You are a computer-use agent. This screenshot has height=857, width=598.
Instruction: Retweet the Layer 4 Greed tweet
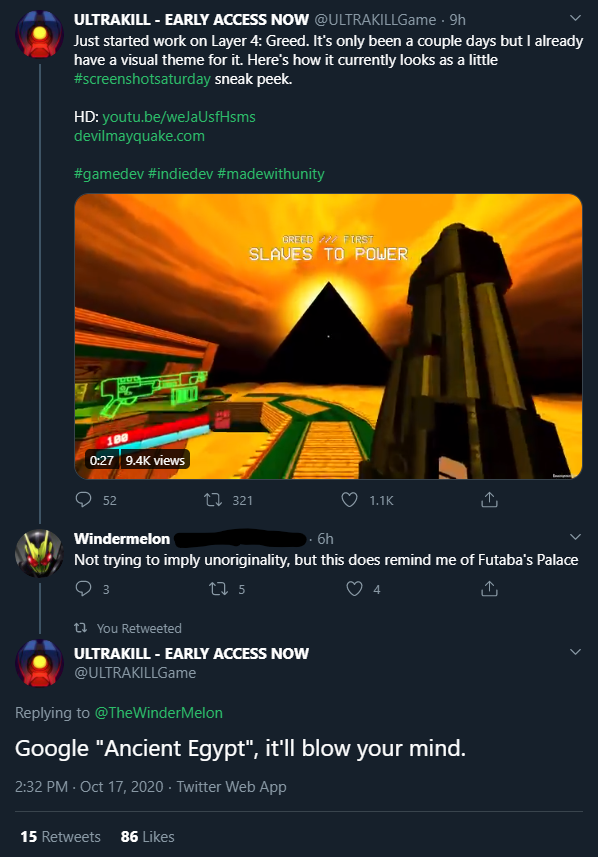(x=212, y=500)
